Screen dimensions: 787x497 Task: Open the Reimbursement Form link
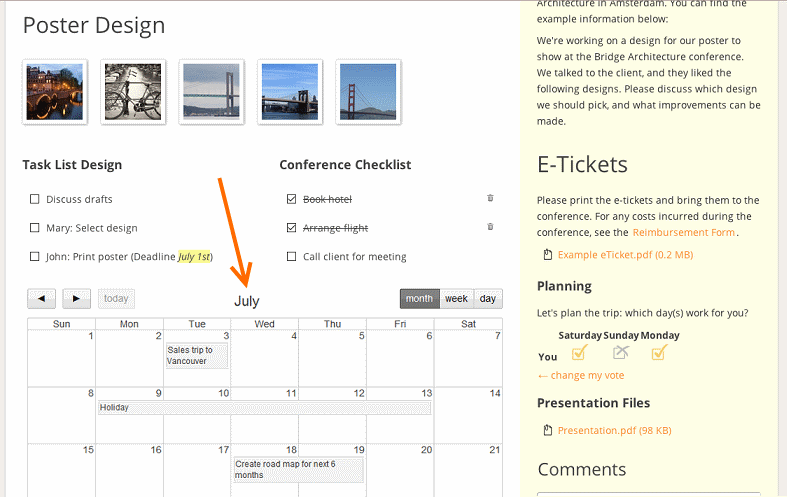[684, 232]
